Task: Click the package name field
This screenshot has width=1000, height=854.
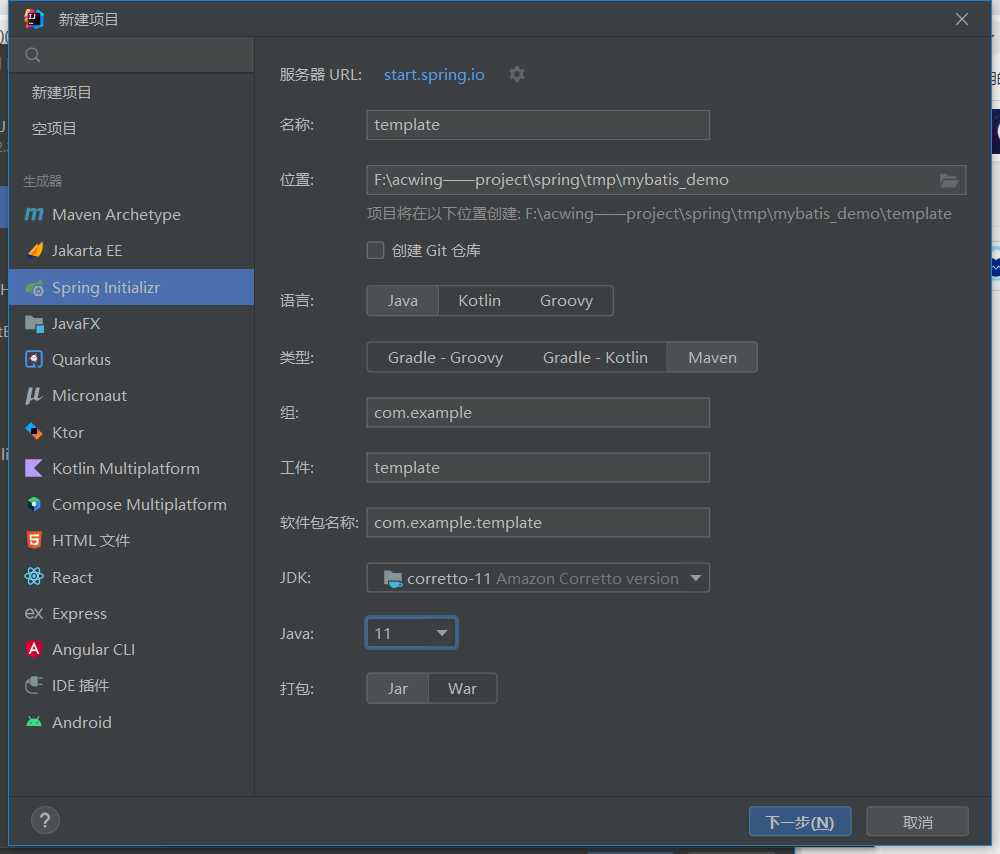Action: [x=538, y=522]
